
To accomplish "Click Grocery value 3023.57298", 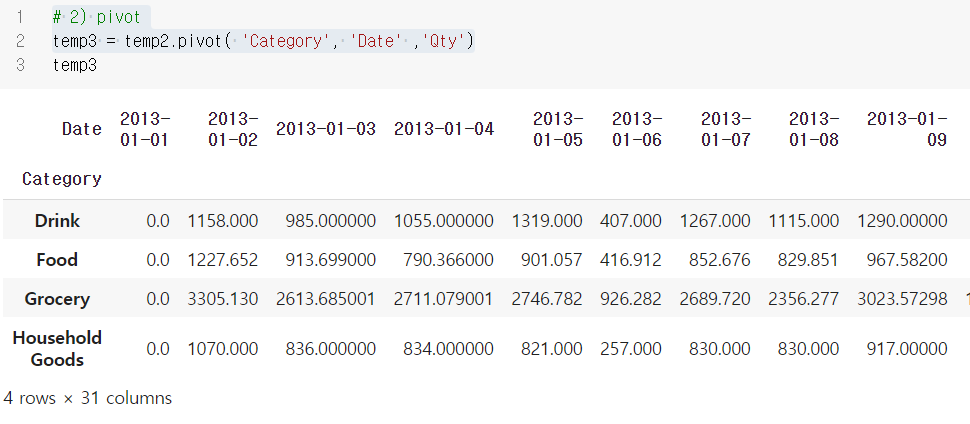I will point(902,299).
